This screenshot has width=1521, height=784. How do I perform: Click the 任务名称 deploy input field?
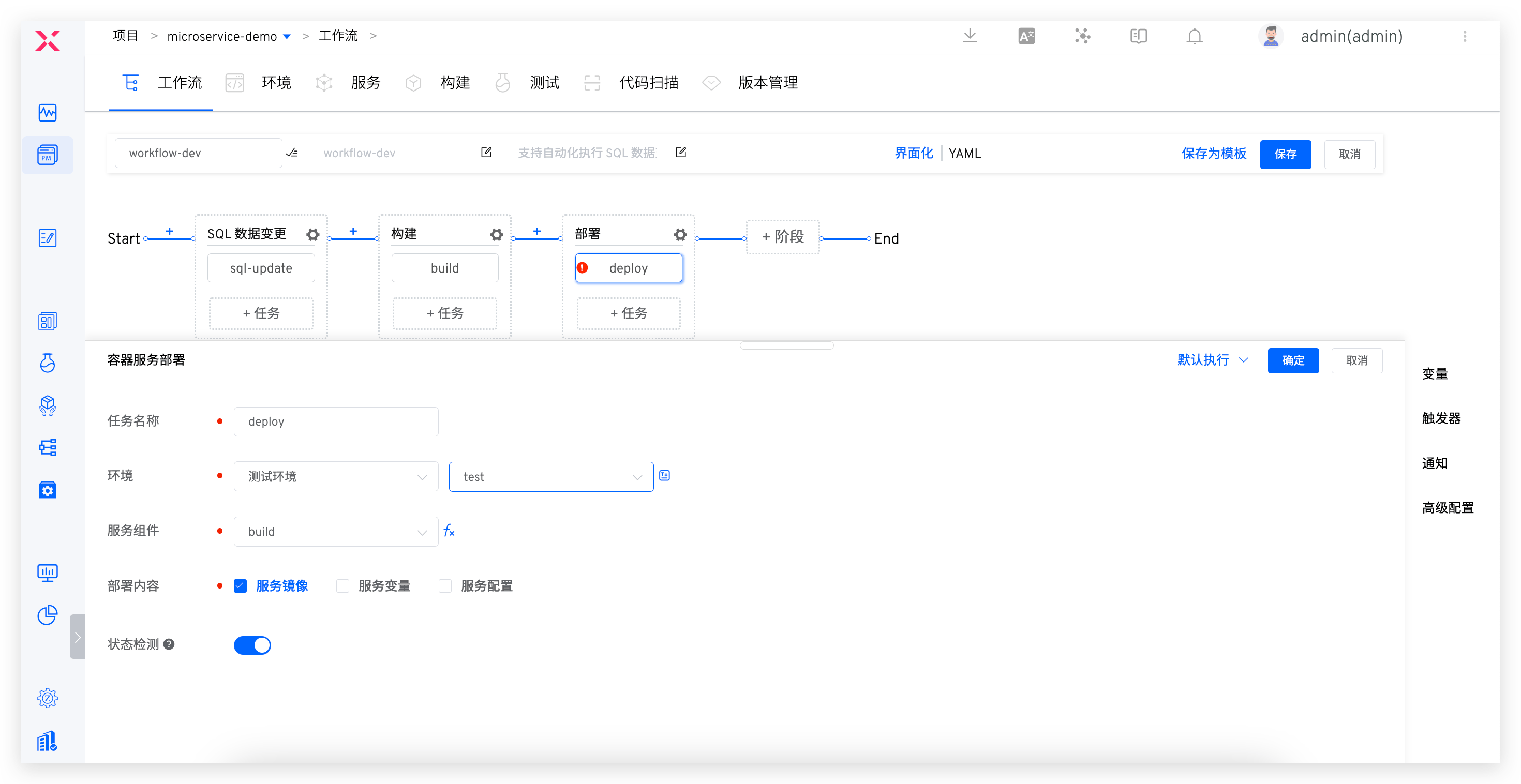click(x=336, y=421)
